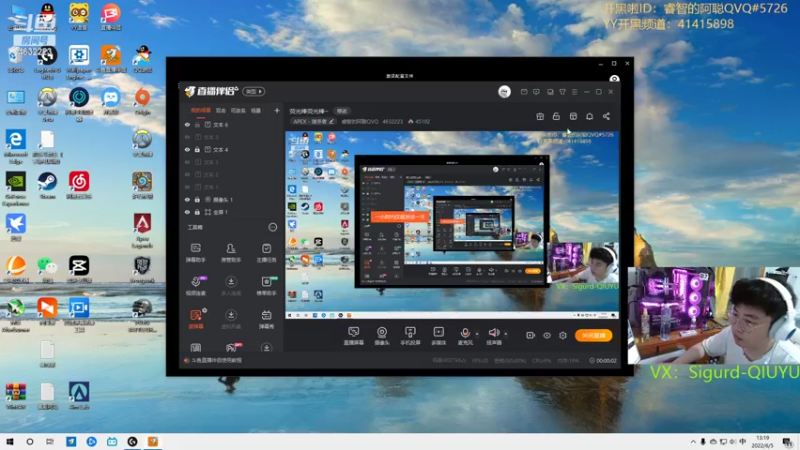Open the 弹幕秀 tool in the toolbox

266,319
